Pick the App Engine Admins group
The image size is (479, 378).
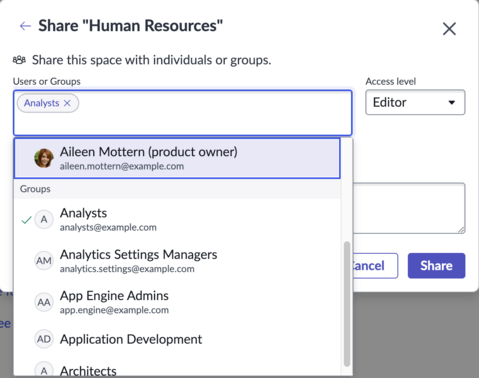click(177, 302)
